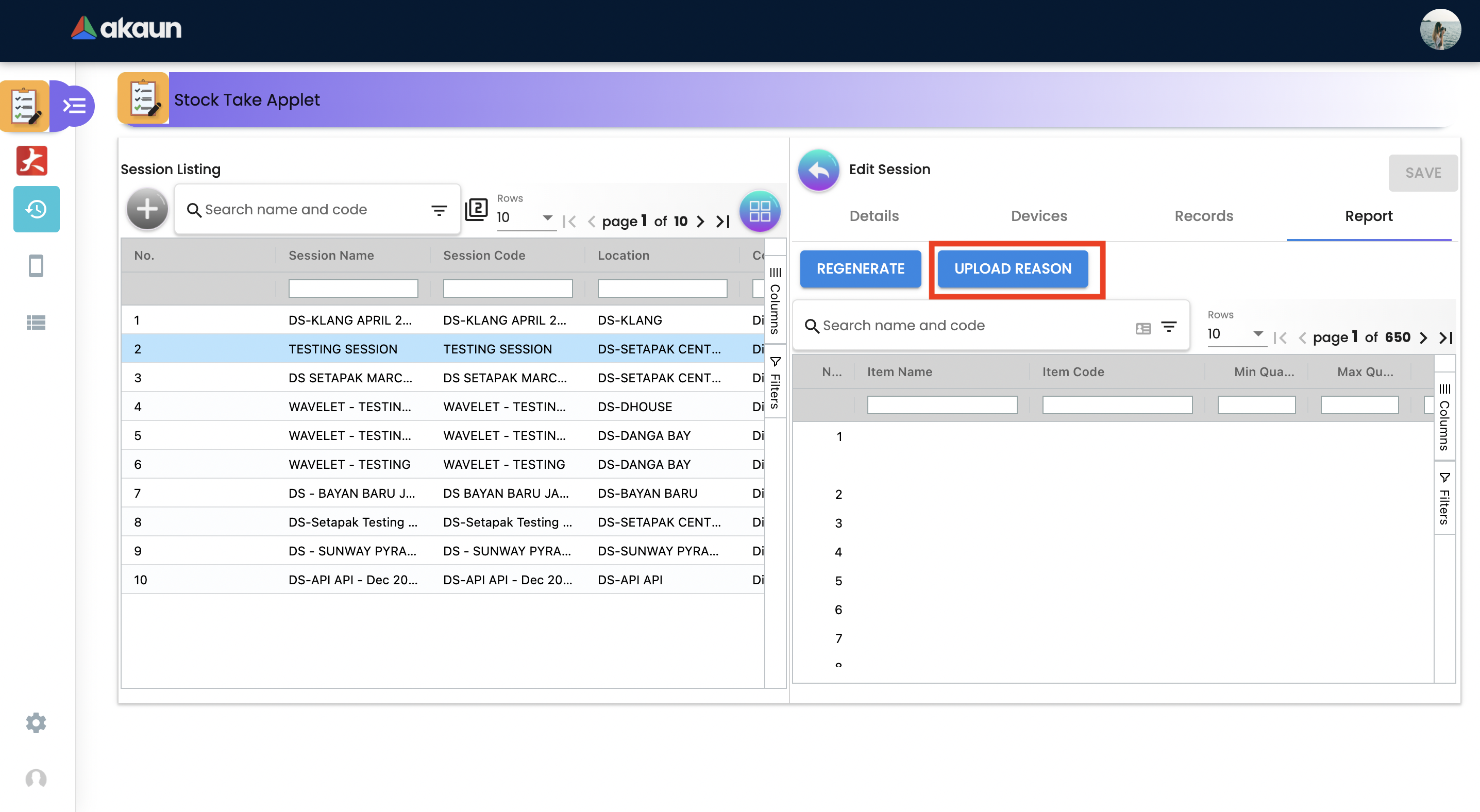Switch to the Devices tab
1480x812 pixels.
[1039, 216]
